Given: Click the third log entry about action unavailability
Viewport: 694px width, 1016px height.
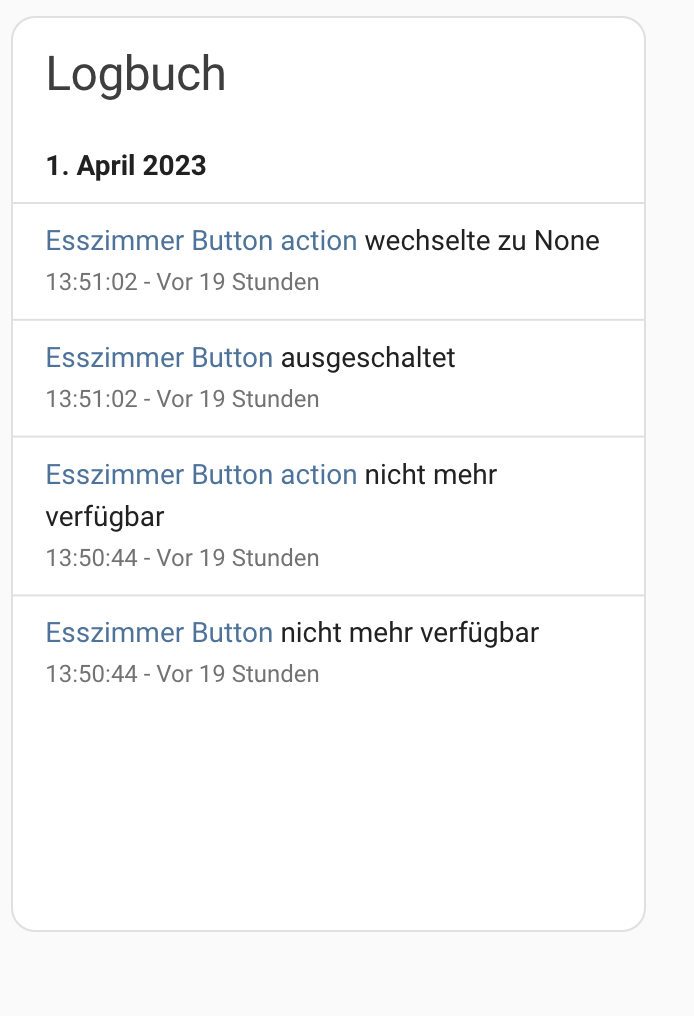Looking at the screenshot, I should [x=328, y=513].
